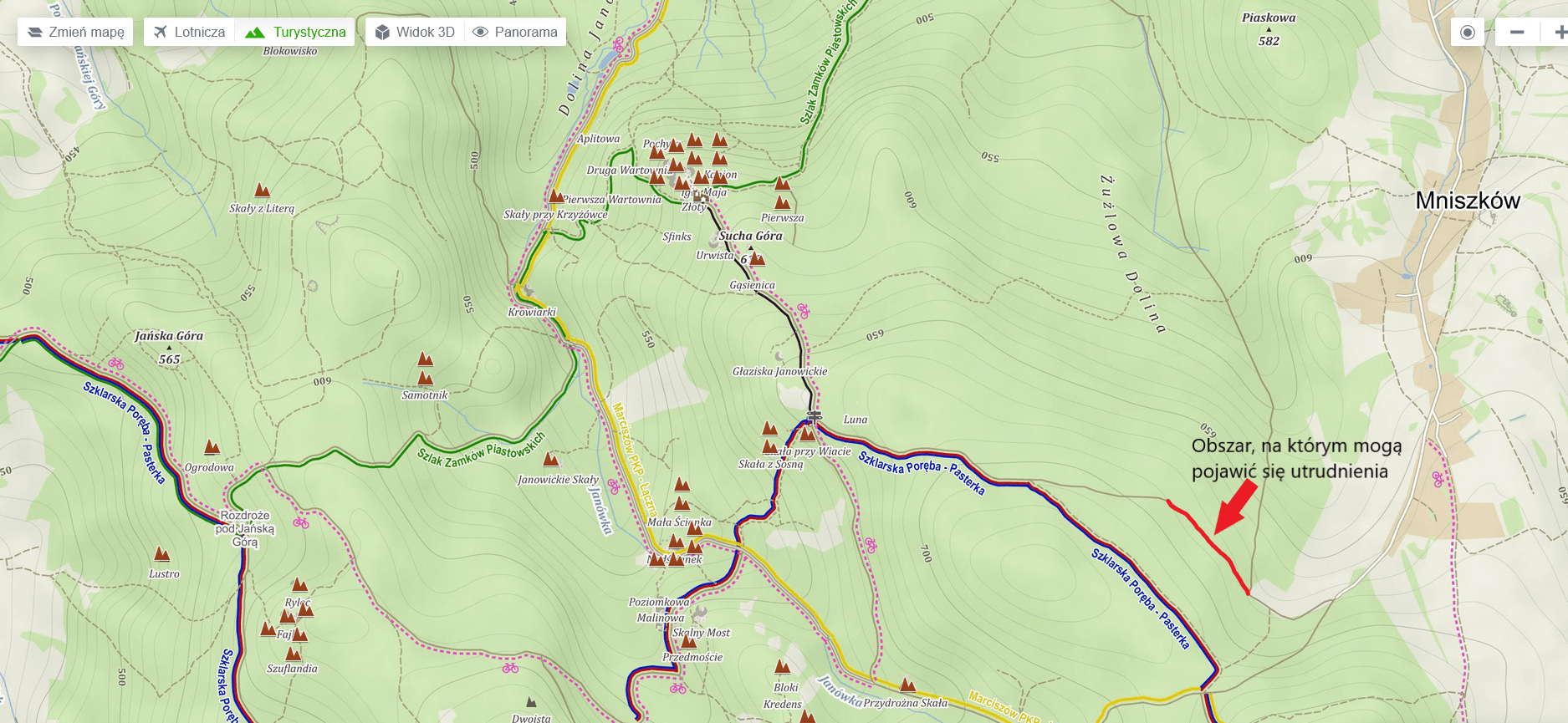Click the rock icon above Lustro
1568x723 pixels.
click(162, 554)
